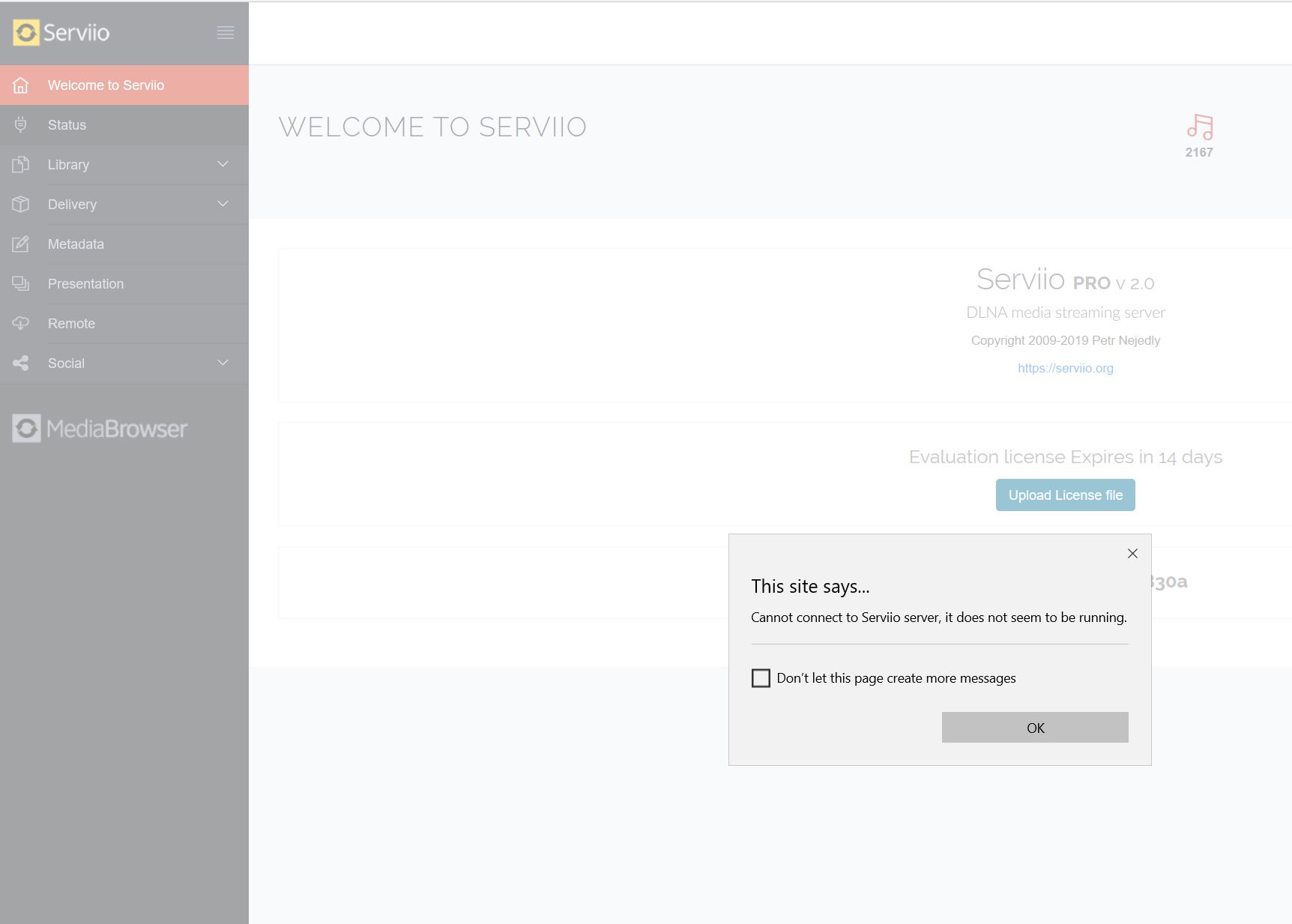
Task: Click the music note icon above 2167
Action: click(1200, 127)
